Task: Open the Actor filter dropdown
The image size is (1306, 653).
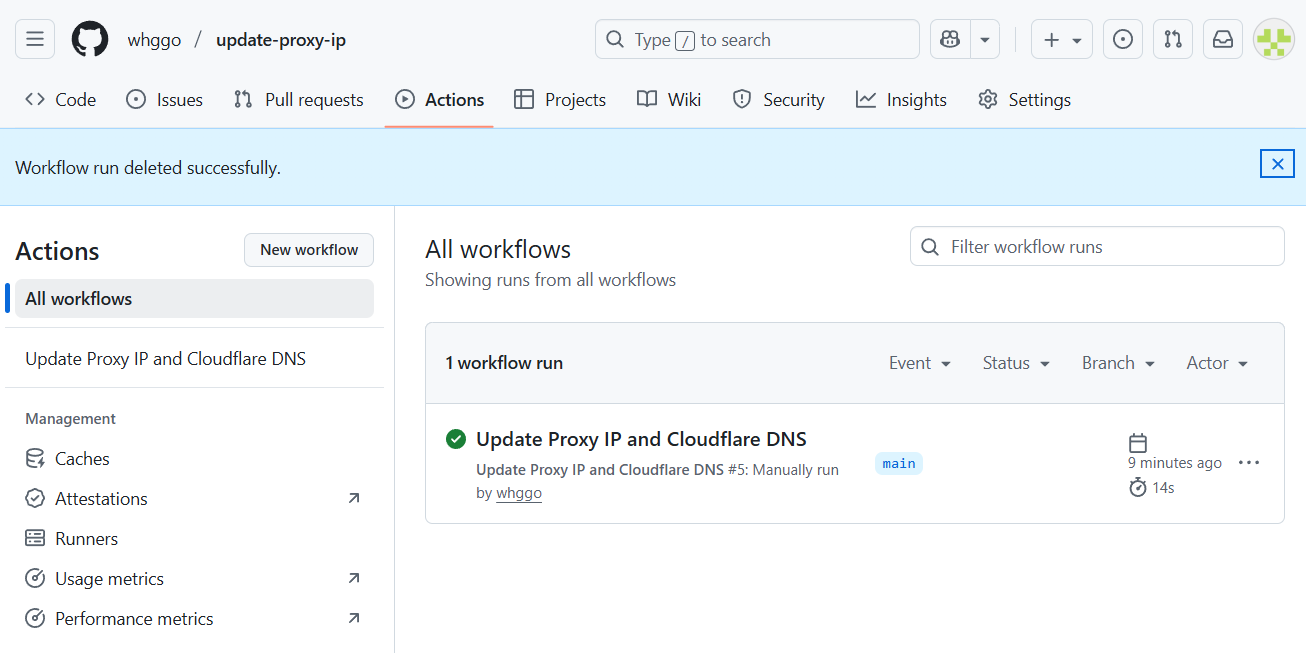Action: 1217,363
